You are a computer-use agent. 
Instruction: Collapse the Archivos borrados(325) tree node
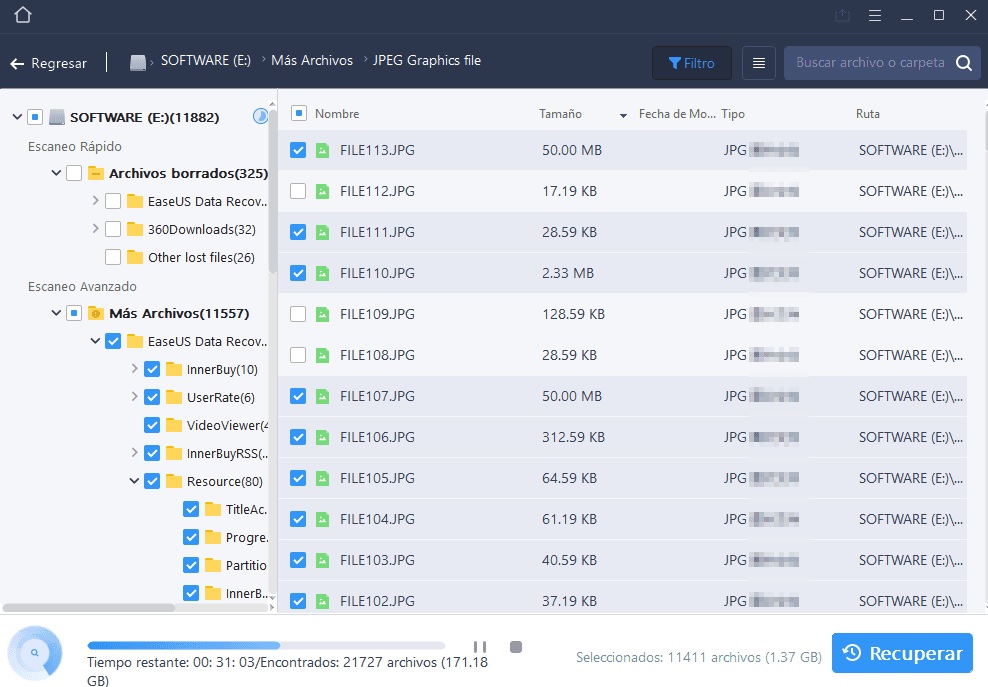pos(56,173)
